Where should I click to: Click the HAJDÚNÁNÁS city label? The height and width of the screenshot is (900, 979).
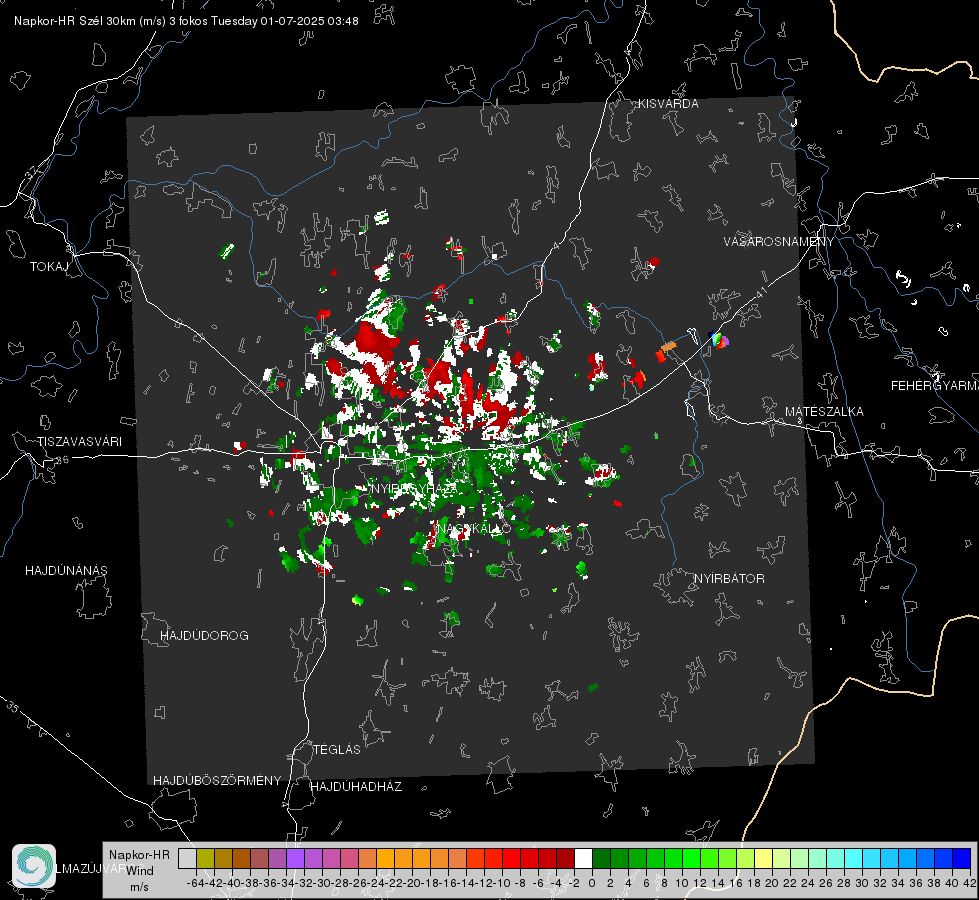(66, 571)
